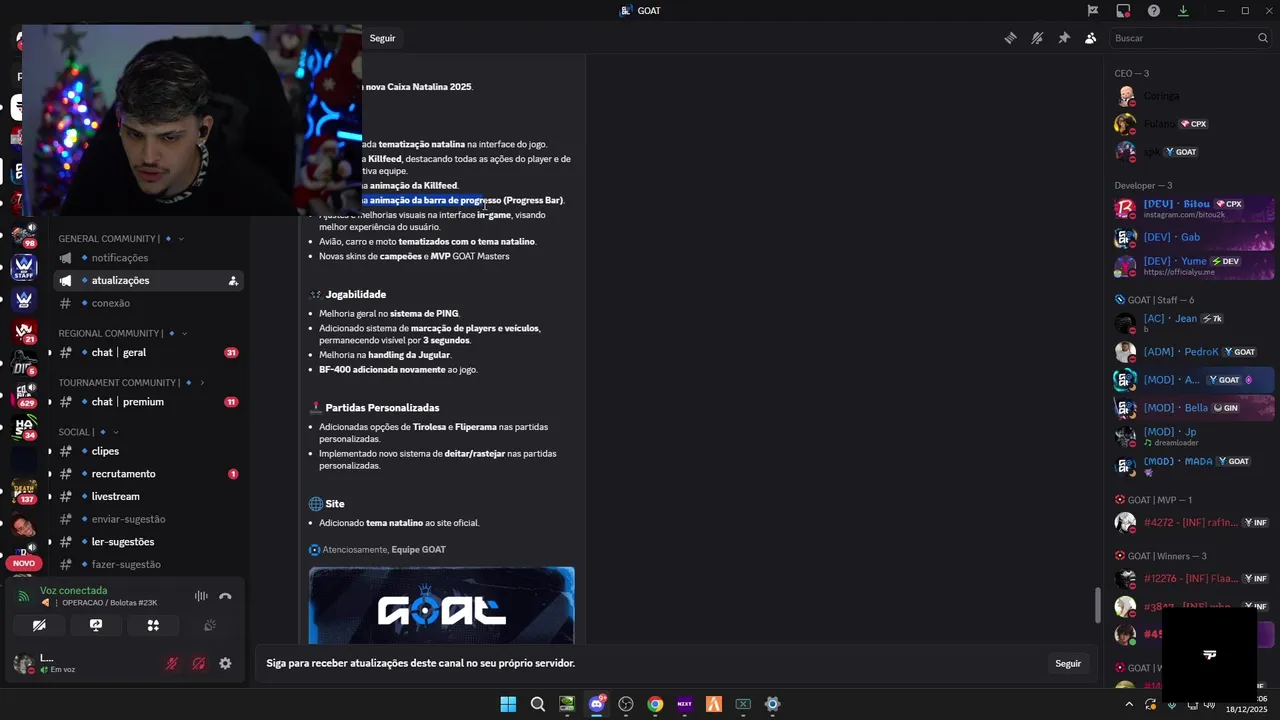Open the voice activities button
This screenshot has width=1280, height=720.
click(x=153, y=625)
